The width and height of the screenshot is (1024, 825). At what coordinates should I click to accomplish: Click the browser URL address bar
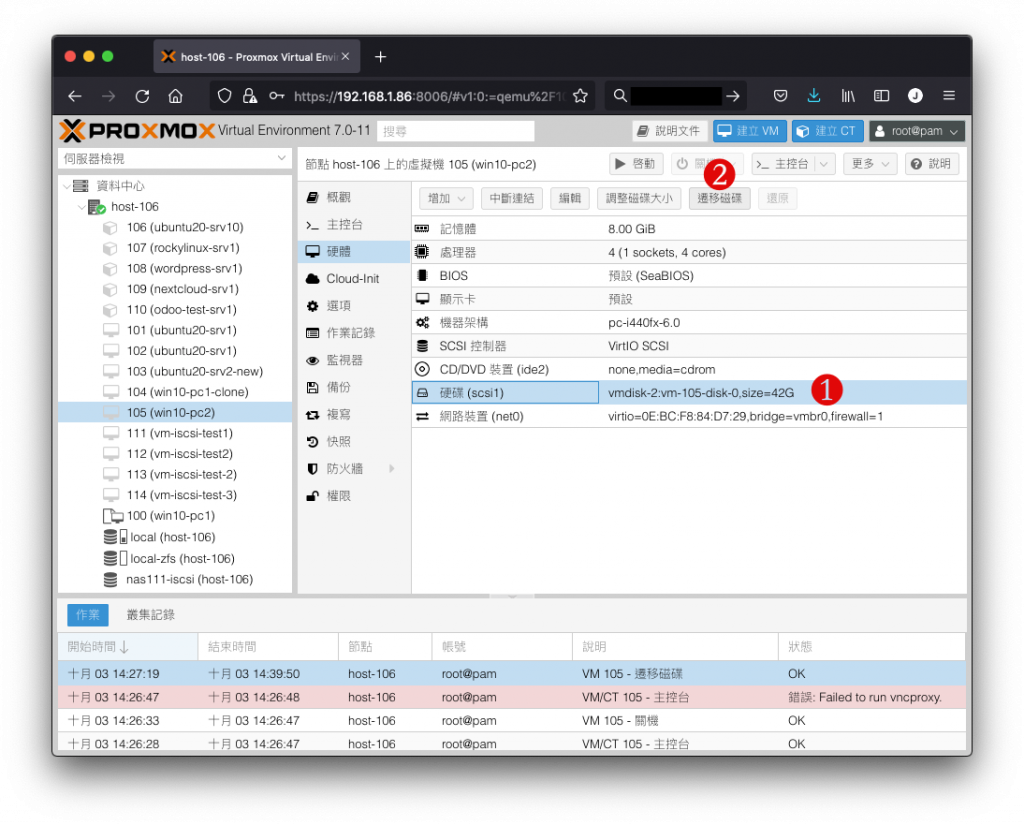tap(429, 97)
